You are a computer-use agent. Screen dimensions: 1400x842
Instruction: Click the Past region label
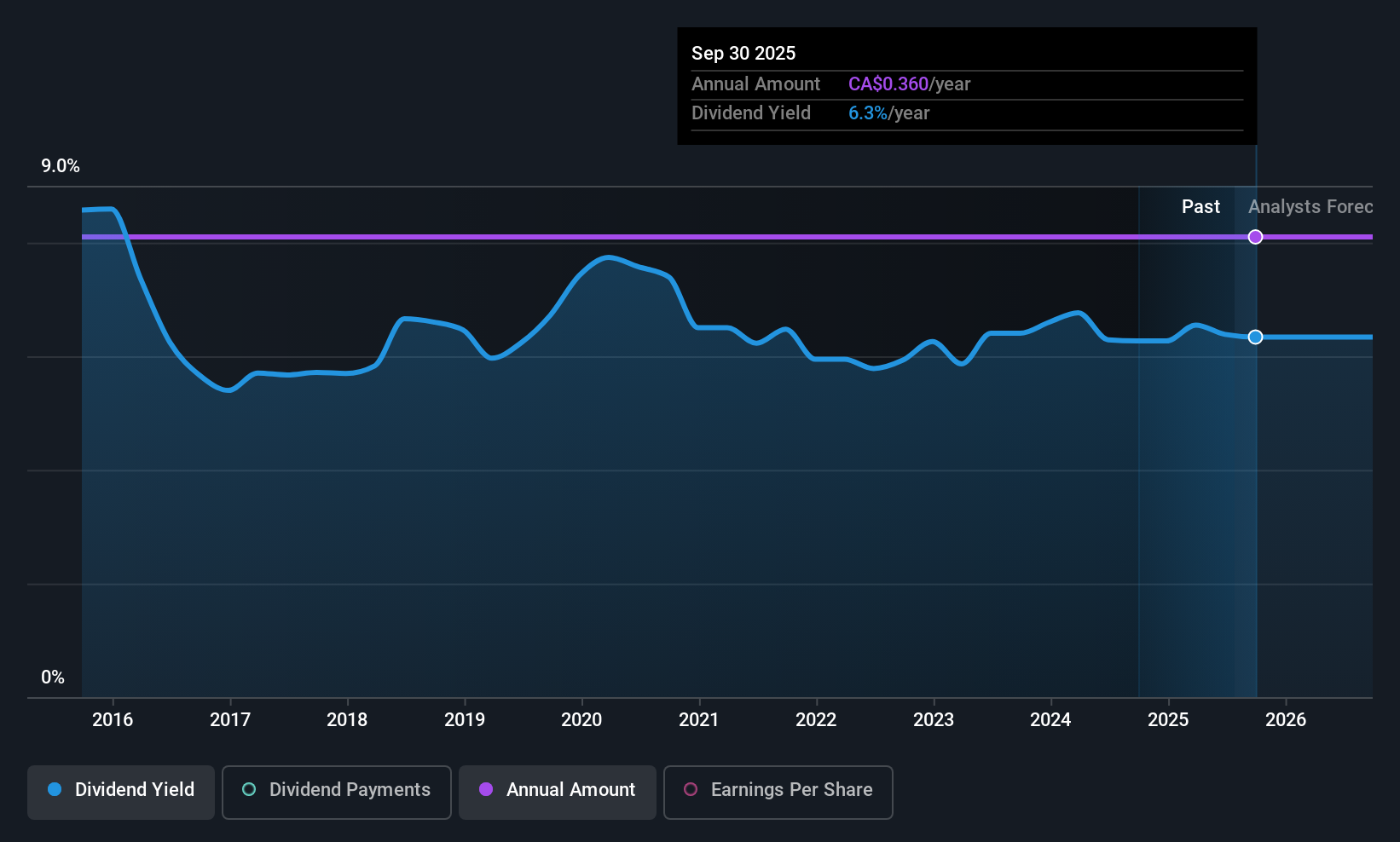[1200, 207]
